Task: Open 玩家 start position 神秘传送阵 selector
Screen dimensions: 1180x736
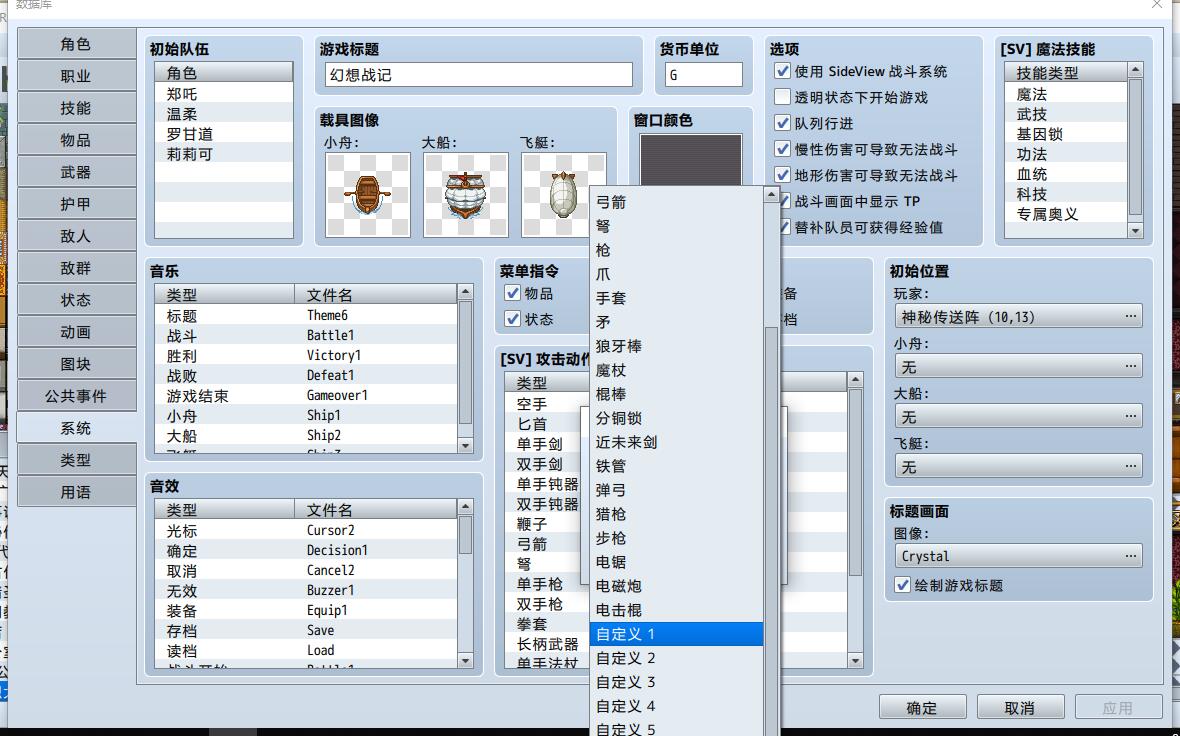Action: click(1017, 317)
